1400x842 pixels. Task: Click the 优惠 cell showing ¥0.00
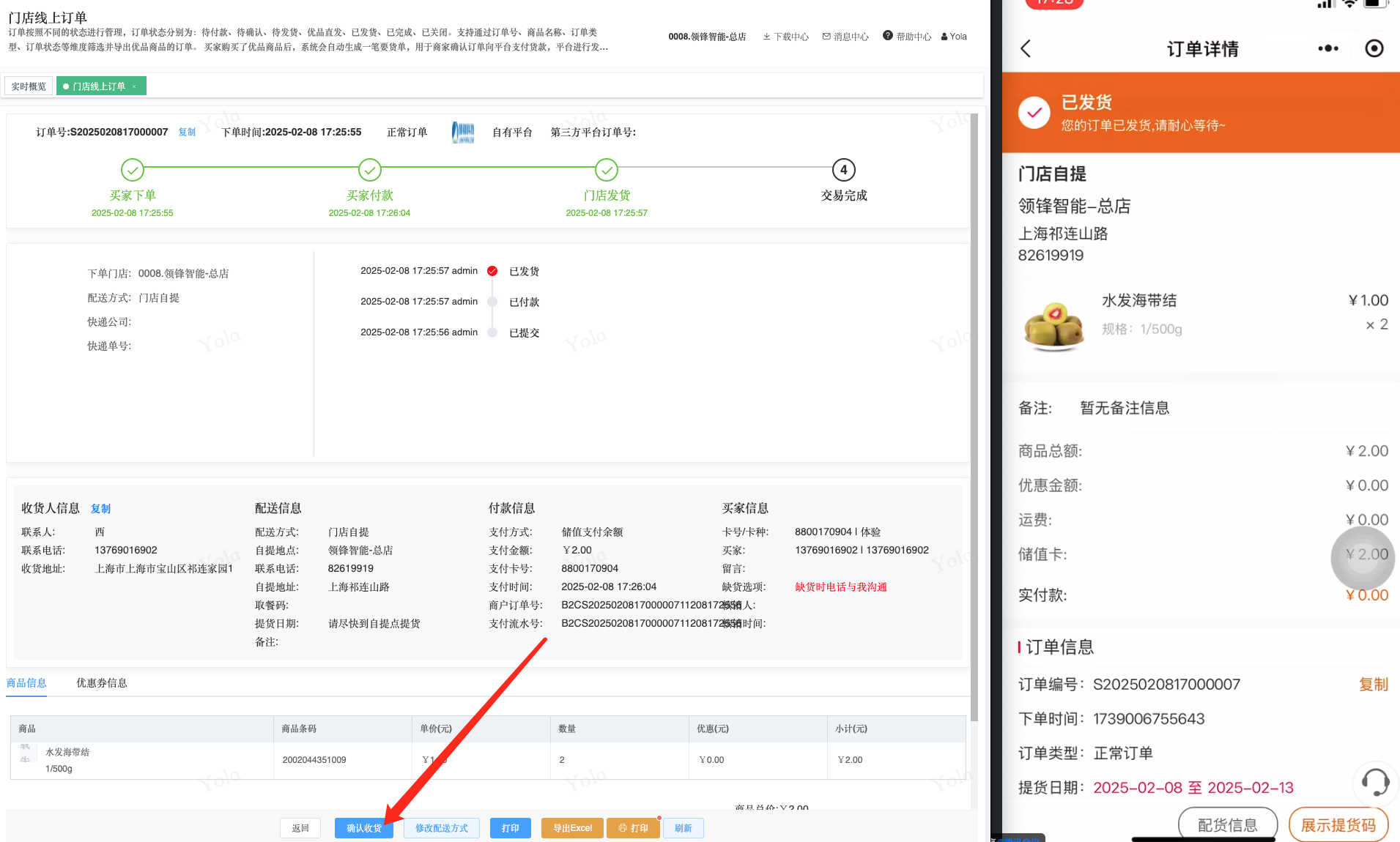click(x=711, y=760)
